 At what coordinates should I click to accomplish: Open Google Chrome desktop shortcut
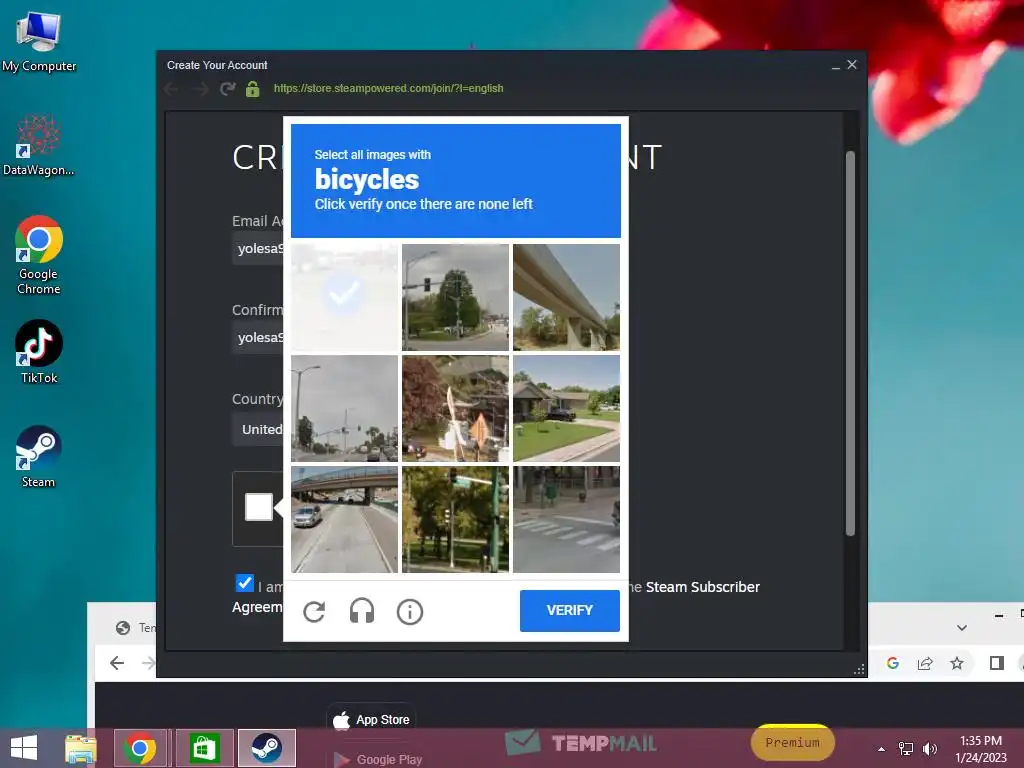coord(39,255)
